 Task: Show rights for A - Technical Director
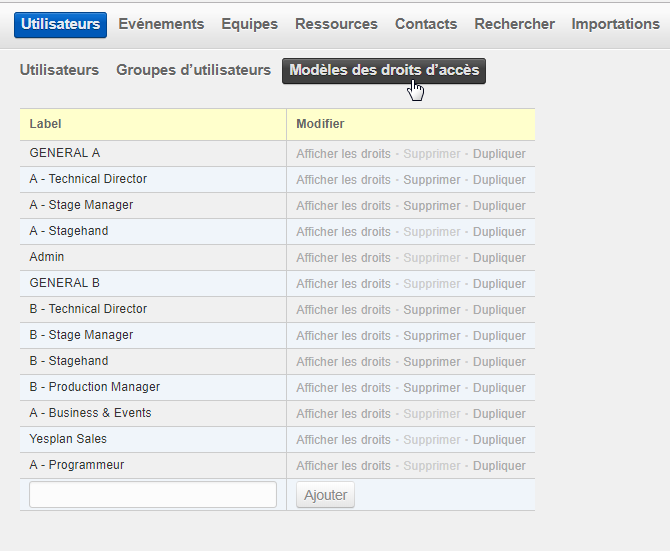[343, 180]
